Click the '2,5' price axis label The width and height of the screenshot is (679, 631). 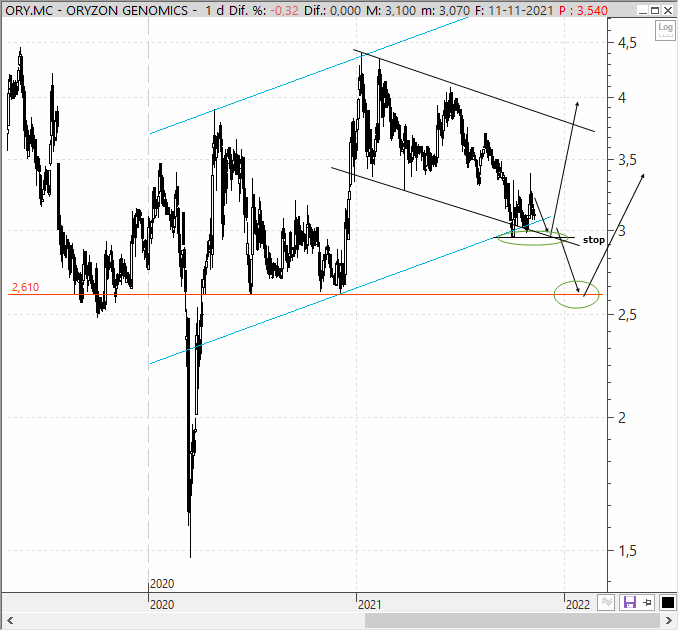(627, 315)
